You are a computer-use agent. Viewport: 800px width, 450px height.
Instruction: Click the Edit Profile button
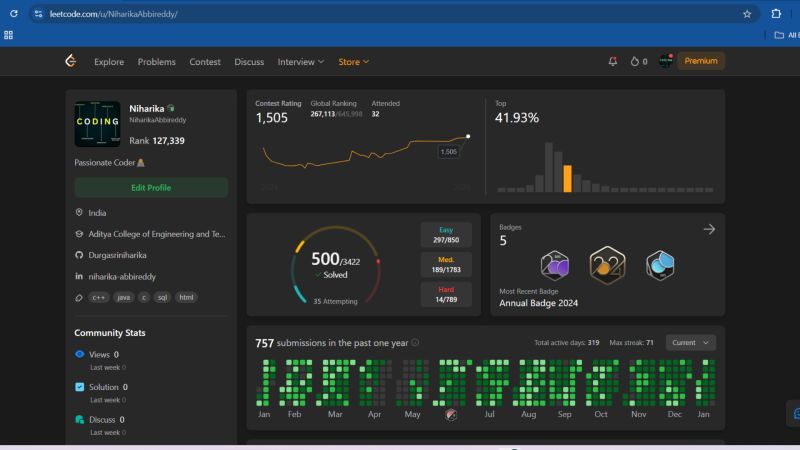[x=151, y=187]
